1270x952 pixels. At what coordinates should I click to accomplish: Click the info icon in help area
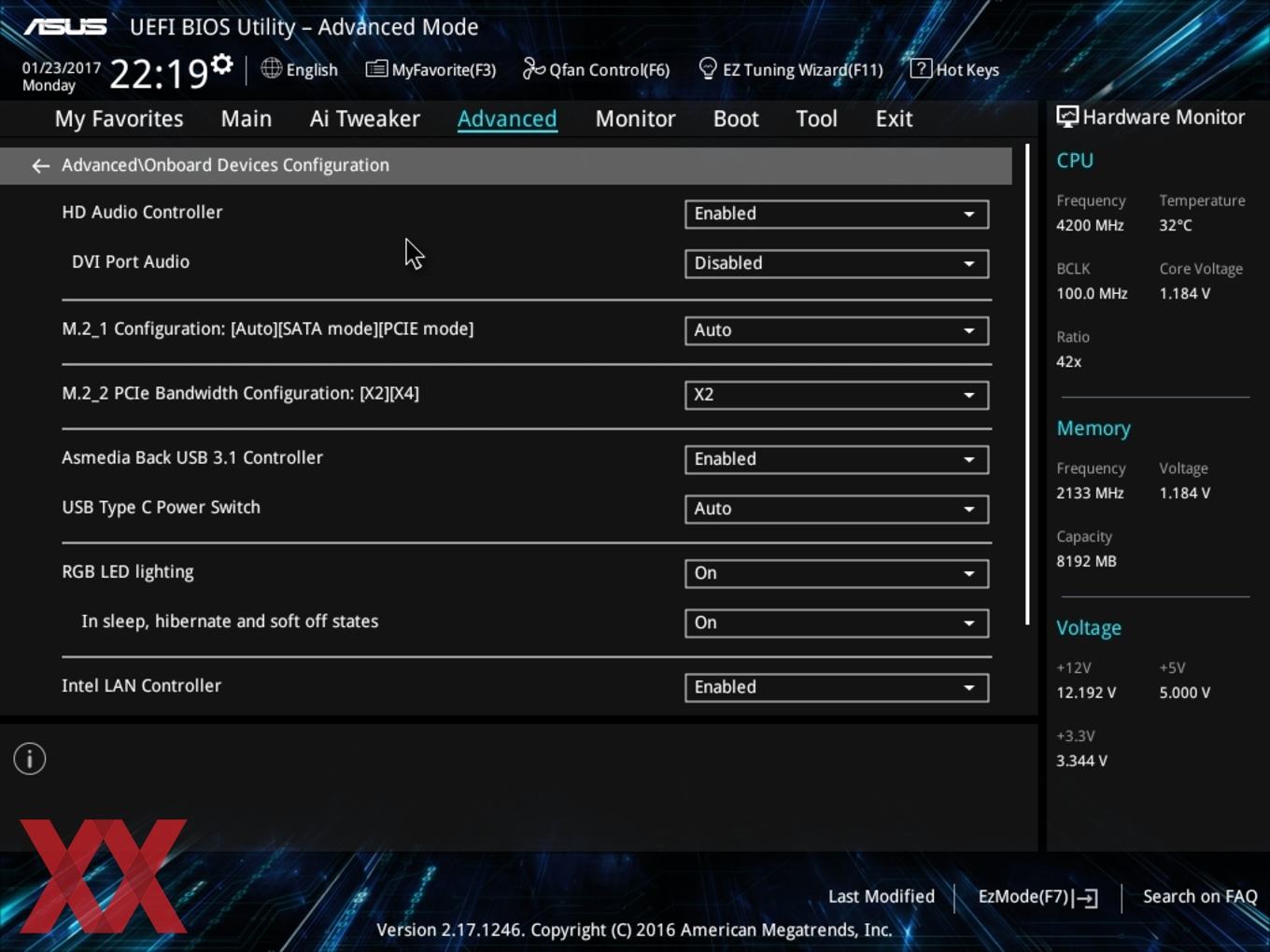click(30, 759)
